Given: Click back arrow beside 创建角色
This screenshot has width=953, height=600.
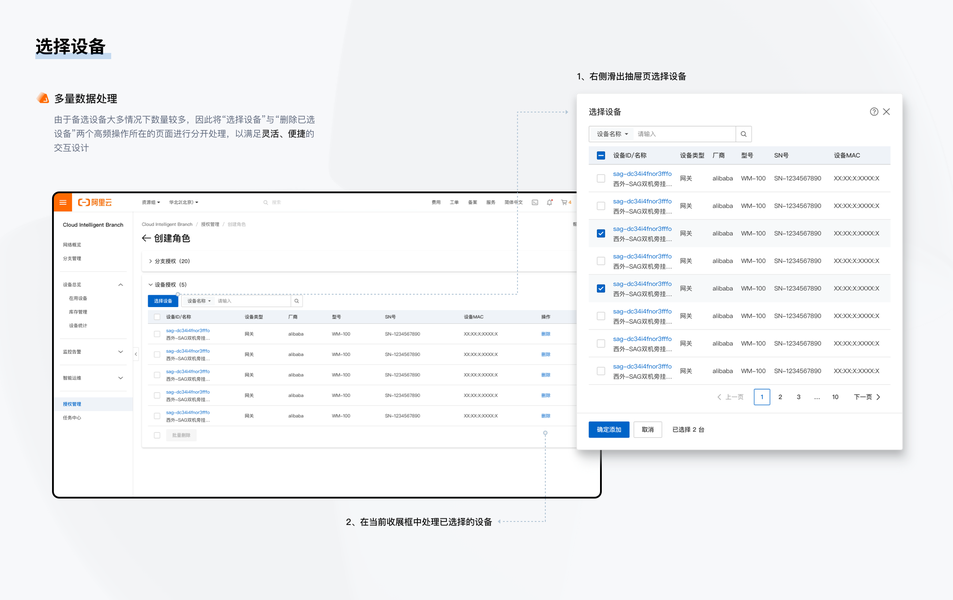Looking at the screenshot, I should tap(146, 238).
